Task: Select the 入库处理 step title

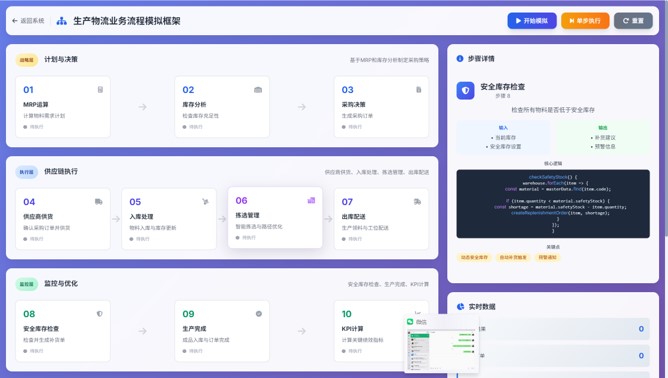Action: click(141, 216)
